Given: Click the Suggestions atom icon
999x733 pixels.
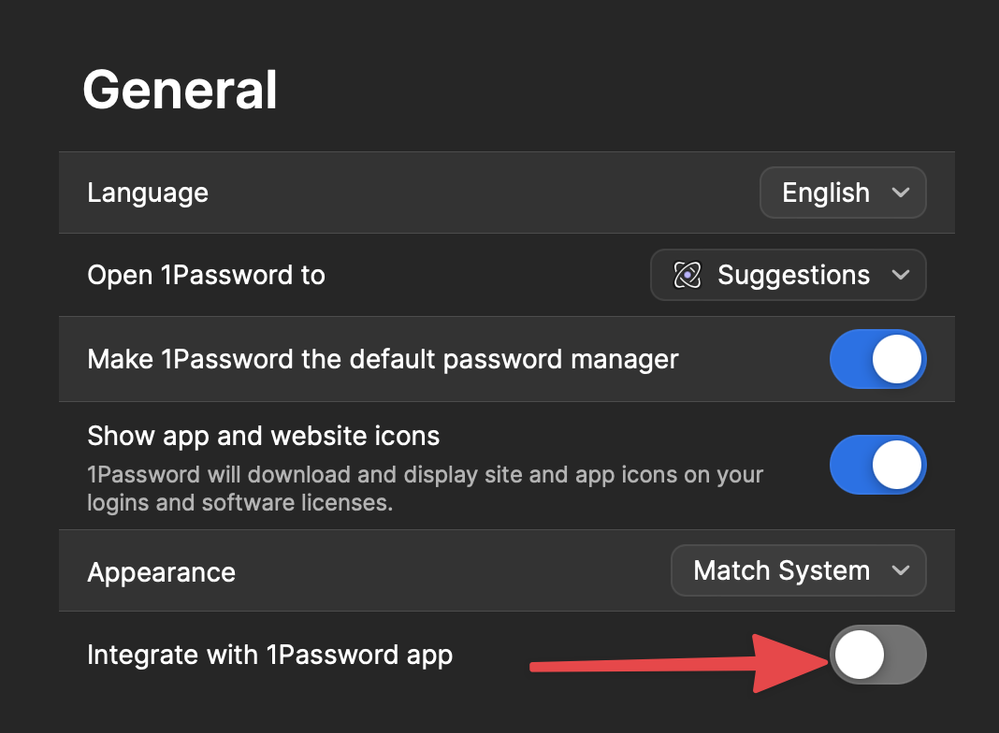Looking at the screenshot, I should pos(687,275).
